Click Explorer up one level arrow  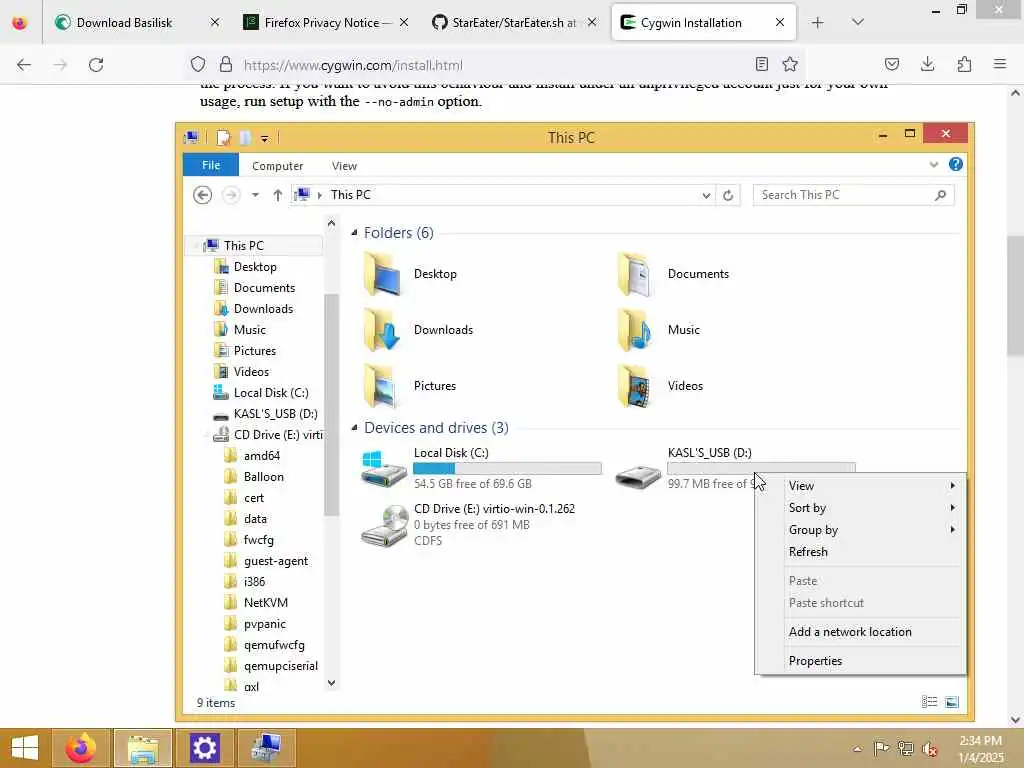(x=278, y=195)
